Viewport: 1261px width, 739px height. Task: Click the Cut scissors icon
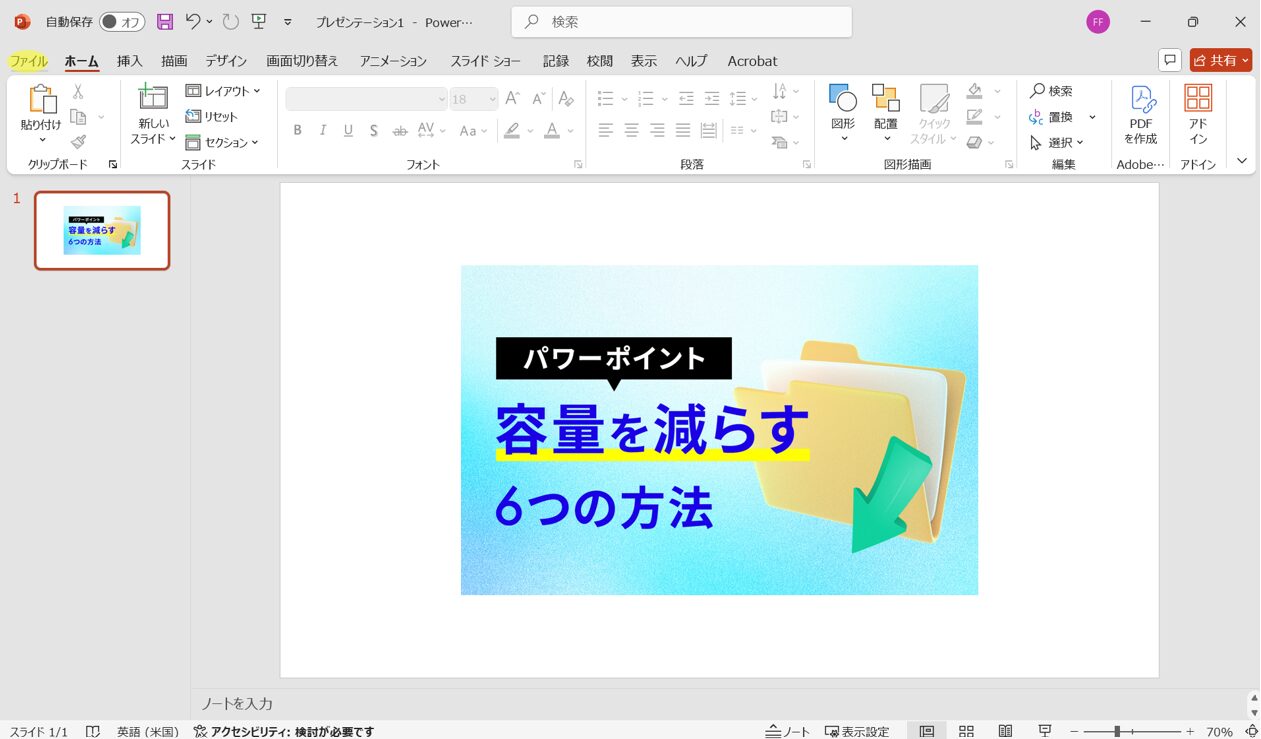(x=78, y=92)
